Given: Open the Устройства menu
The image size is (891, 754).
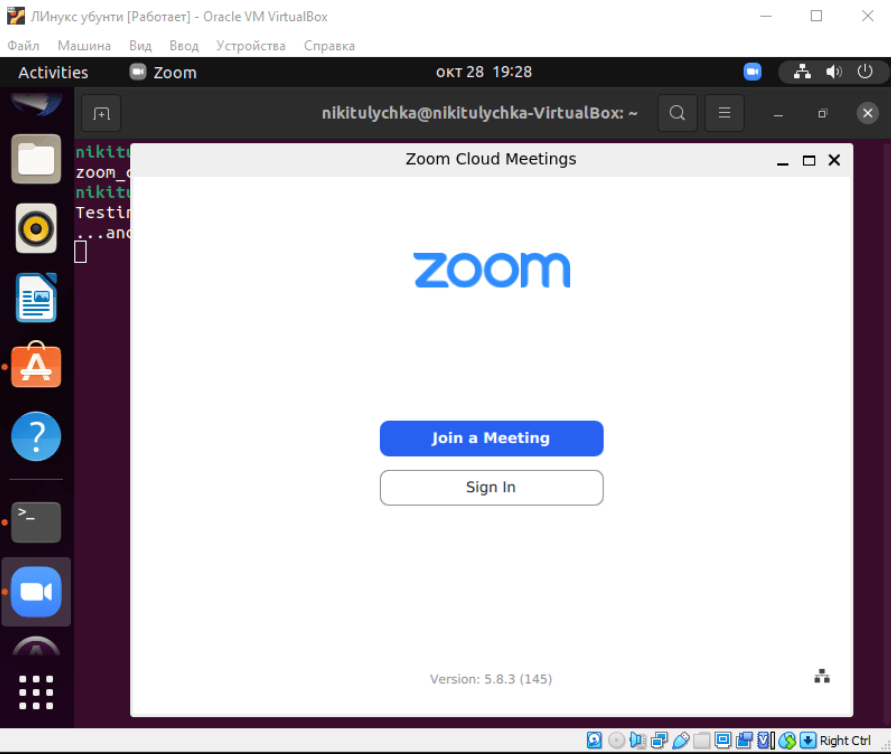Looking at the screenshot, I should click(x=251, y=46).
